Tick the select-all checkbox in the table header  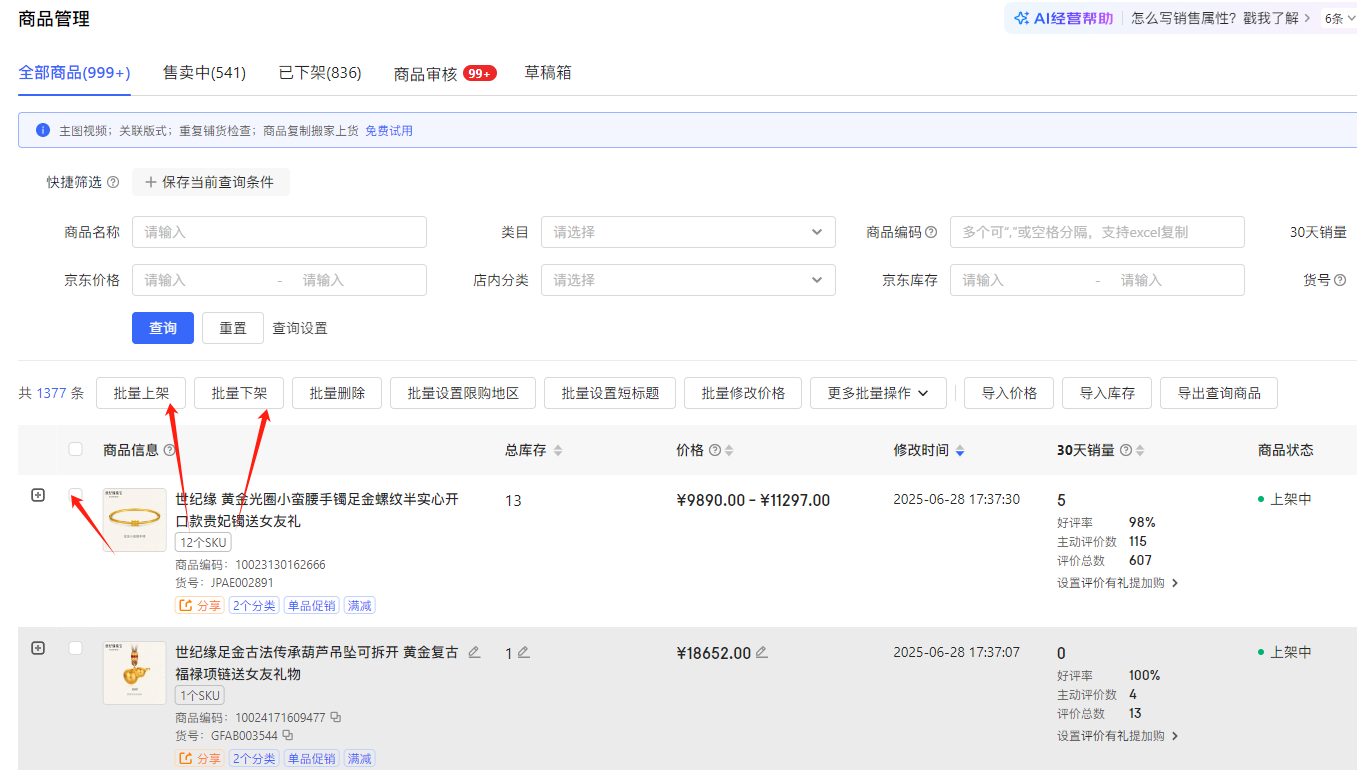tap(76, 450)
